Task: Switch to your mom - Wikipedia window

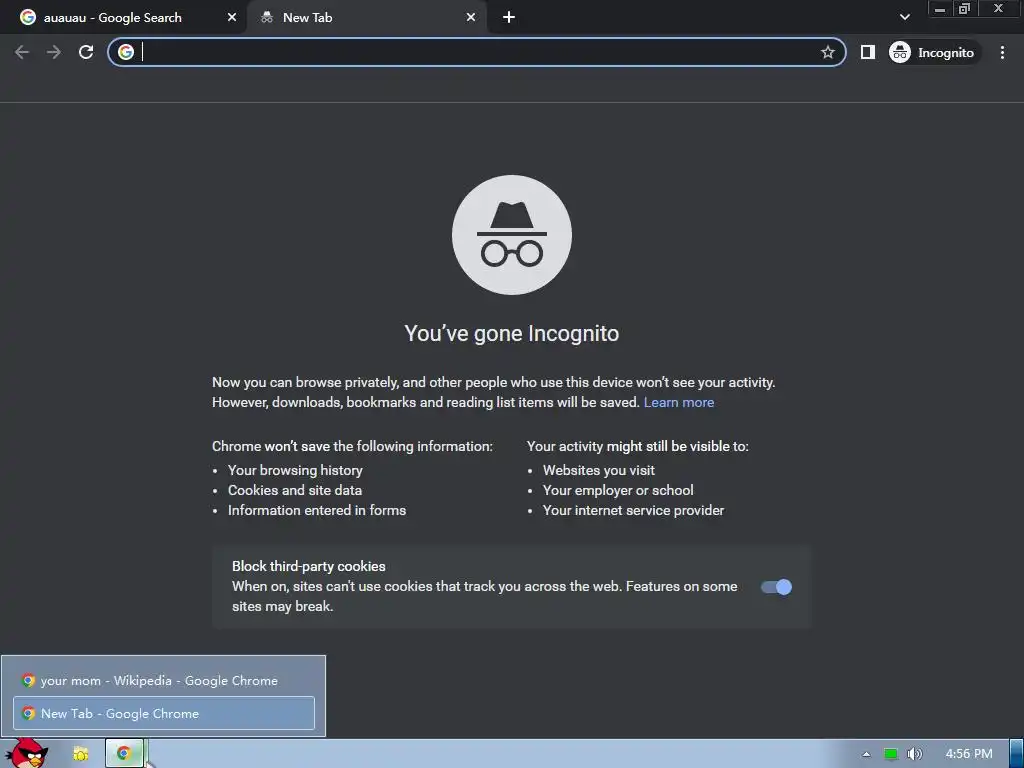Action: coord(164,680)
